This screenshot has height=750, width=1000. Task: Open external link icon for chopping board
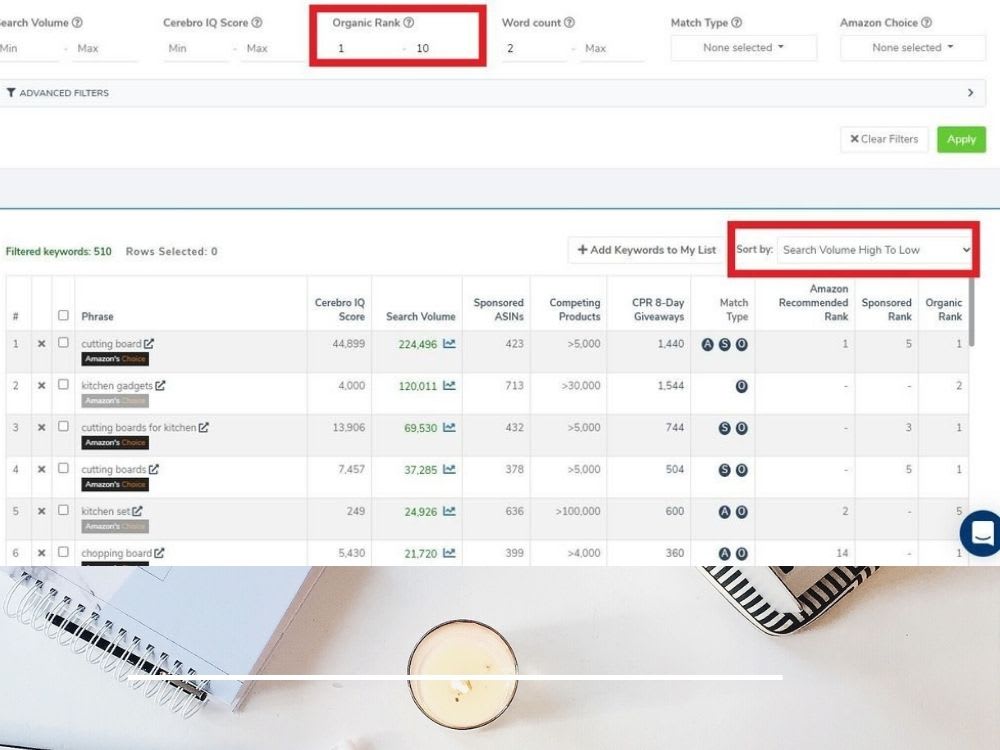click(159, 553)
